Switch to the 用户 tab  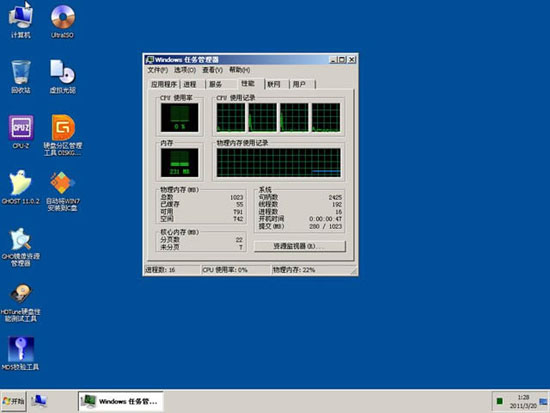[x=299, y=84]
